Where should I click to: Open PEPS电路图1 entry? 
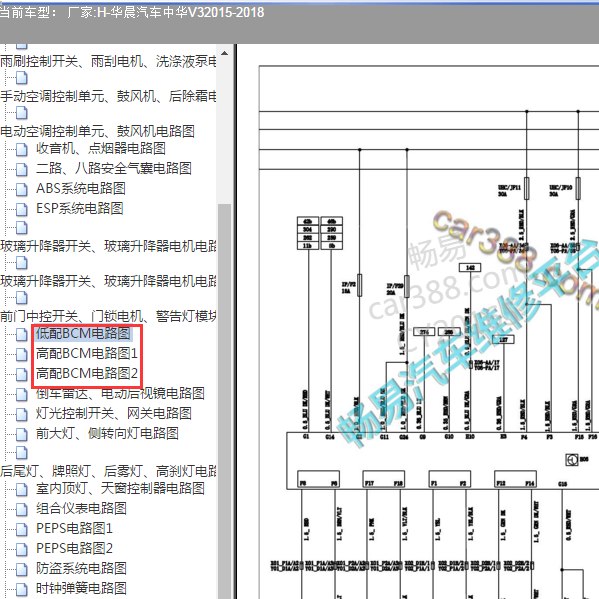tap(74, 528)
